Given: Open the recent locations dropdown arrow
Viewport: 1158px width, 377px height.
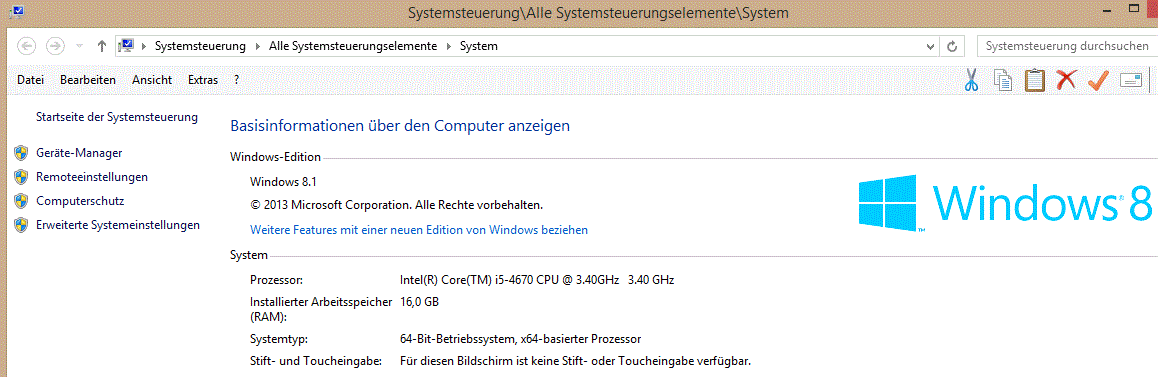Looking at the screenshot, I should (x=79, y=46).
